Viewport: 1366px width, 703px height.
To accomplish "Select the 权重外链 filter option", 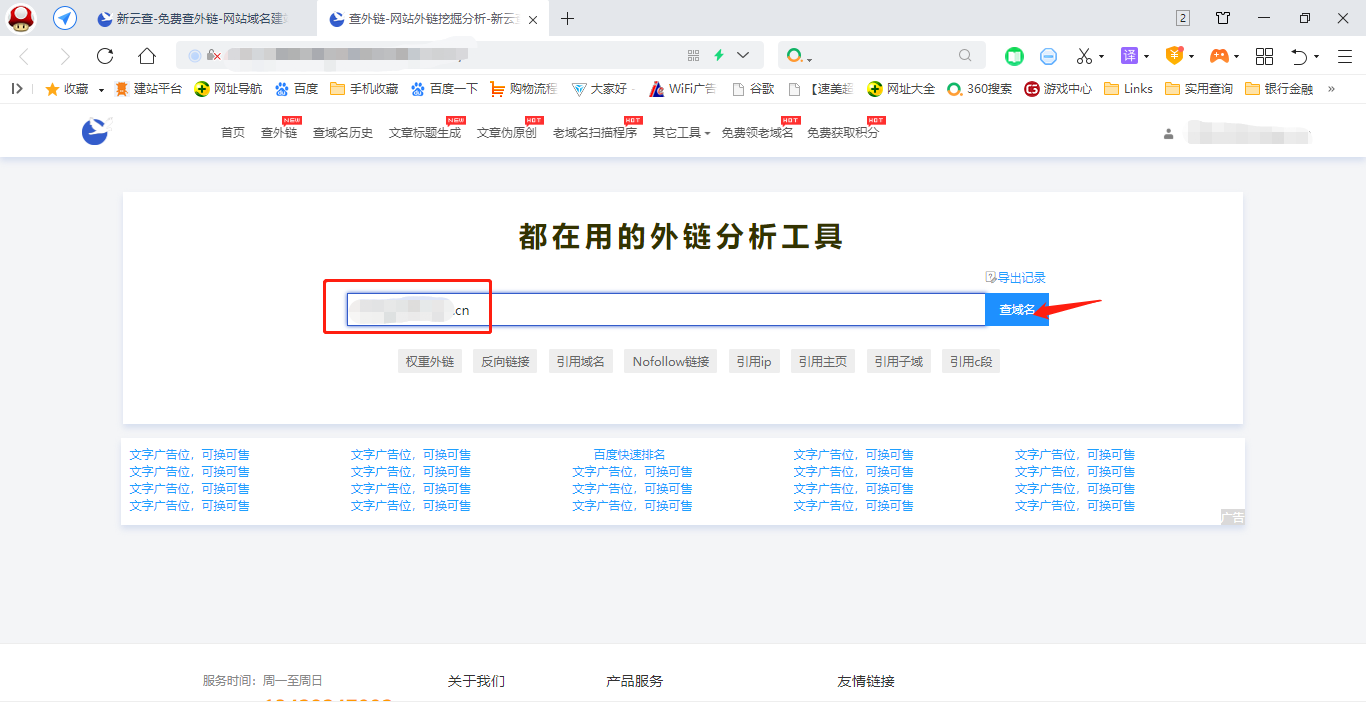I will 430,361.
